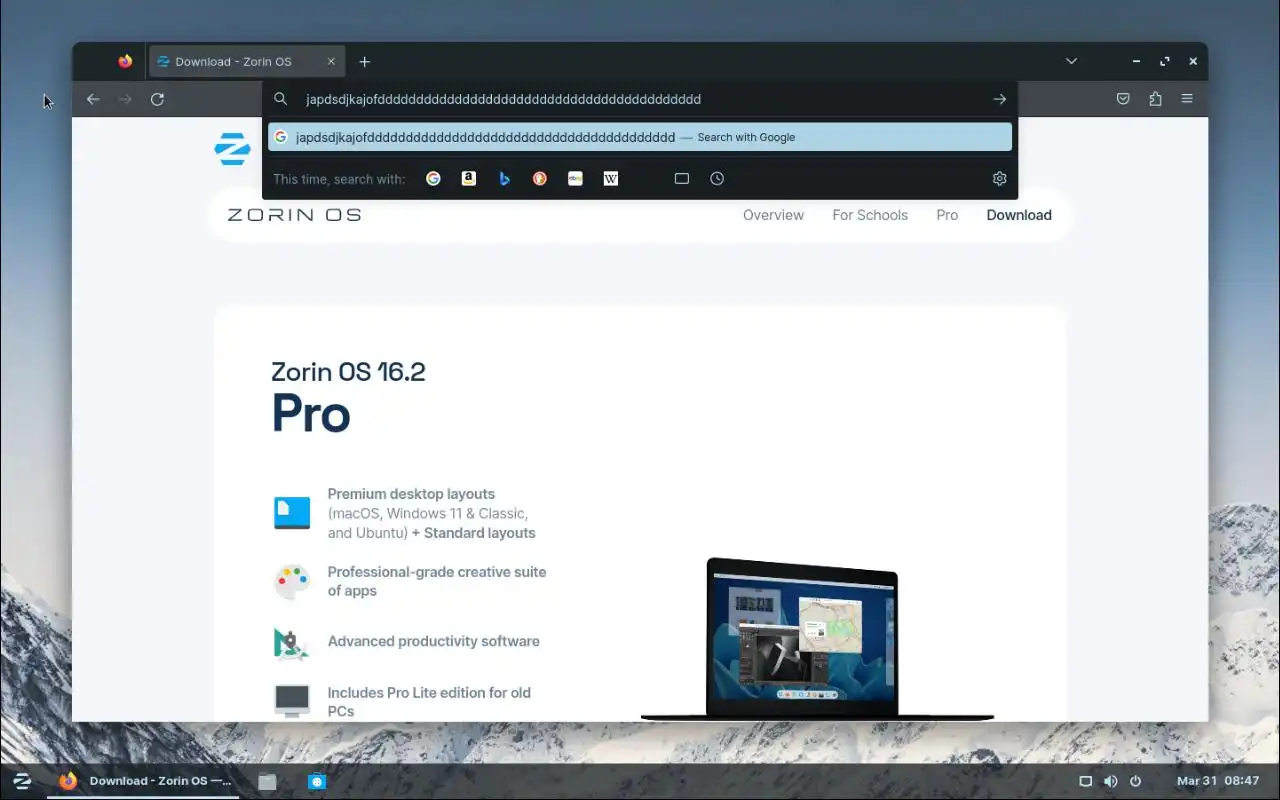Open the Extensions puzzle icon
Viewport: 1280px width, 800px height.
point(1155,99)
